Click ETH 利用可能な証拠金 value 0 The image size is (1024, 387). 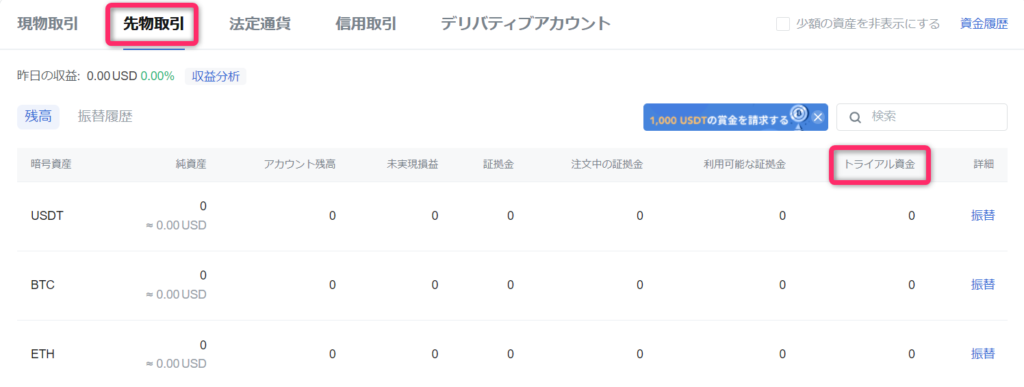click(x=782, y=354)
